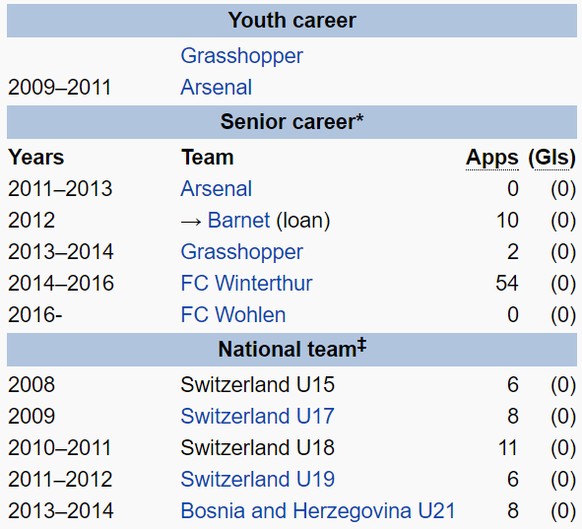Follow the Switzerland U17 link
The image size is (582, 529).
pyautogui.click(x=257, y=416)
